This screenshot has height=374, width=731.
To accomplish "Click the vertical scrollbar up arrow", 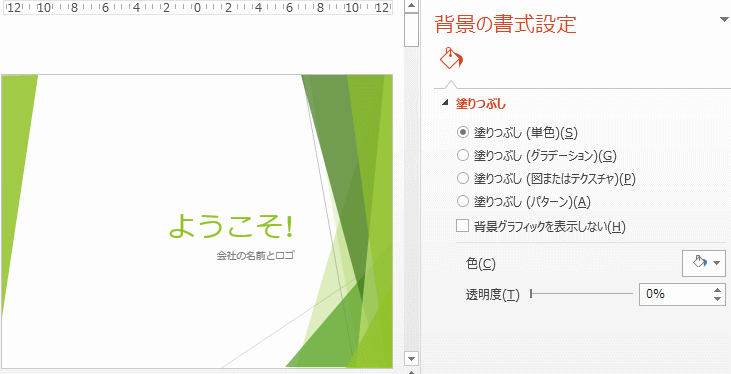I will [411, 6].
